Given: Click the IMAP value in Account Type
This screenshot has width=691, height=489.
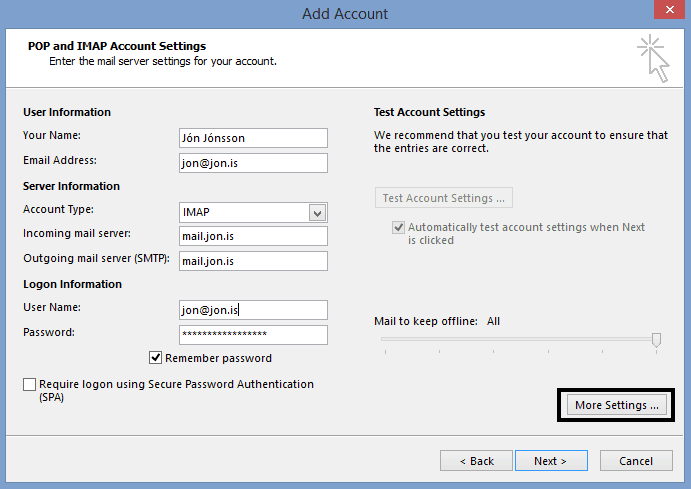Looking at the screenshot, I should click(241, 212).
